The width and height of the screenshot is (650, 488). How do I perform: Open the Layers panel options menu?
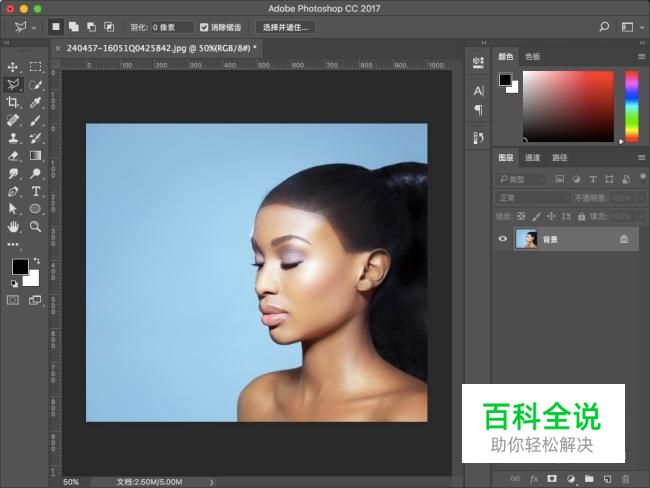[641, 158]
